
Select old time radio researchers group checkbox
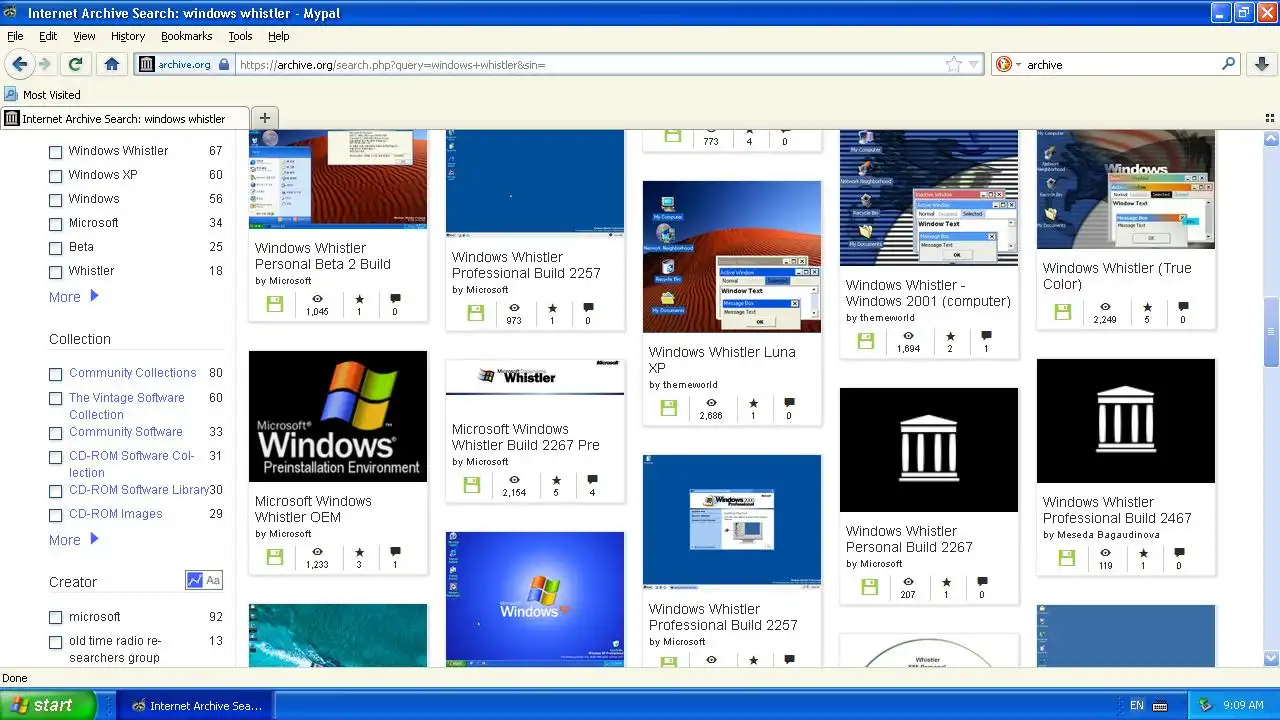click(x=56, y=642)
